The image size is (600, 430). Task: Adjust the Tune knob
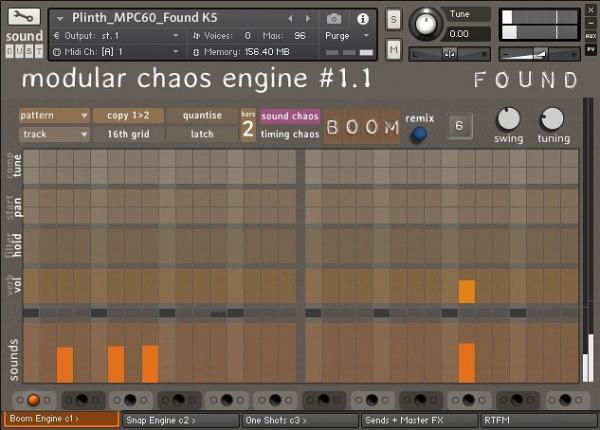pyautogui.click(x=426, y=24)
